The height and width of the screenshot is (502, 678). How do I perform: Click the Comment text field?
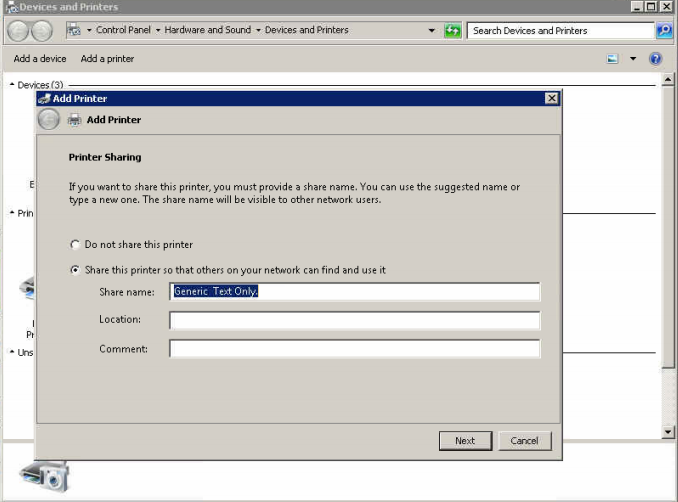click(355, 349)
